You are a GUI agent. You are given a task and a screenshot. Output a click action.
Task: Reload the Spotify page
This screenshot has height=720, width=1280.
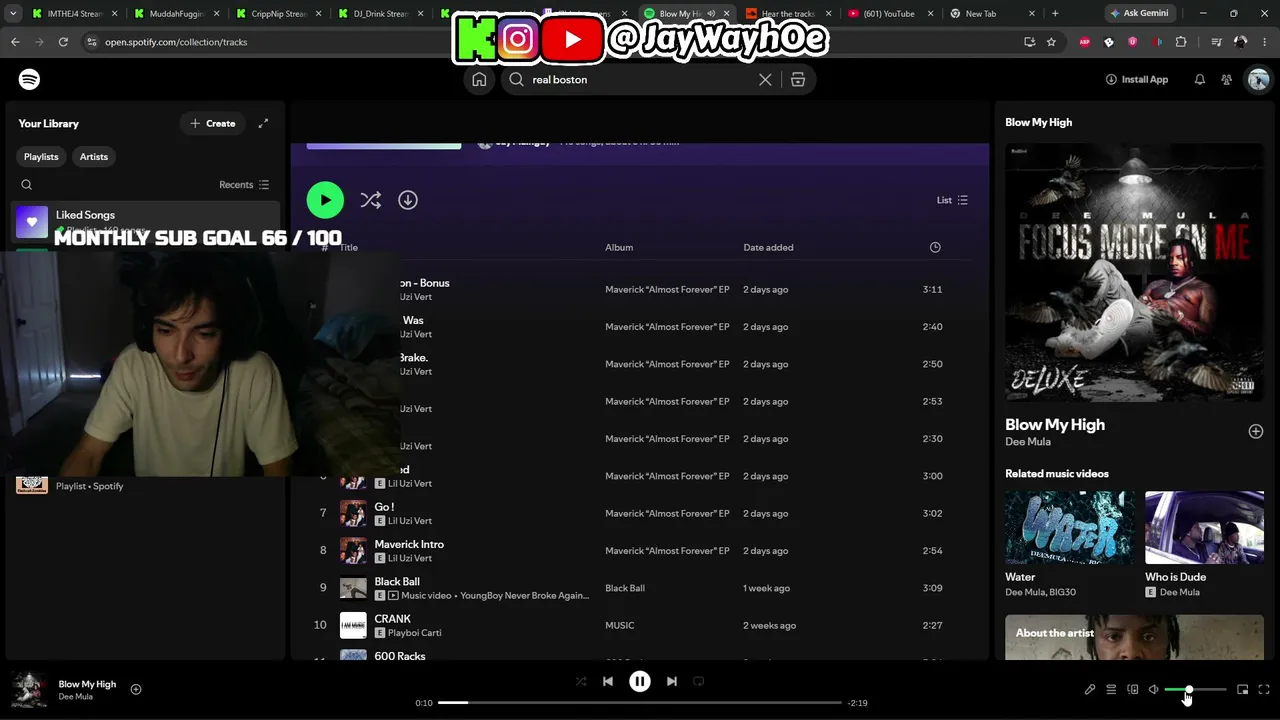63,42
